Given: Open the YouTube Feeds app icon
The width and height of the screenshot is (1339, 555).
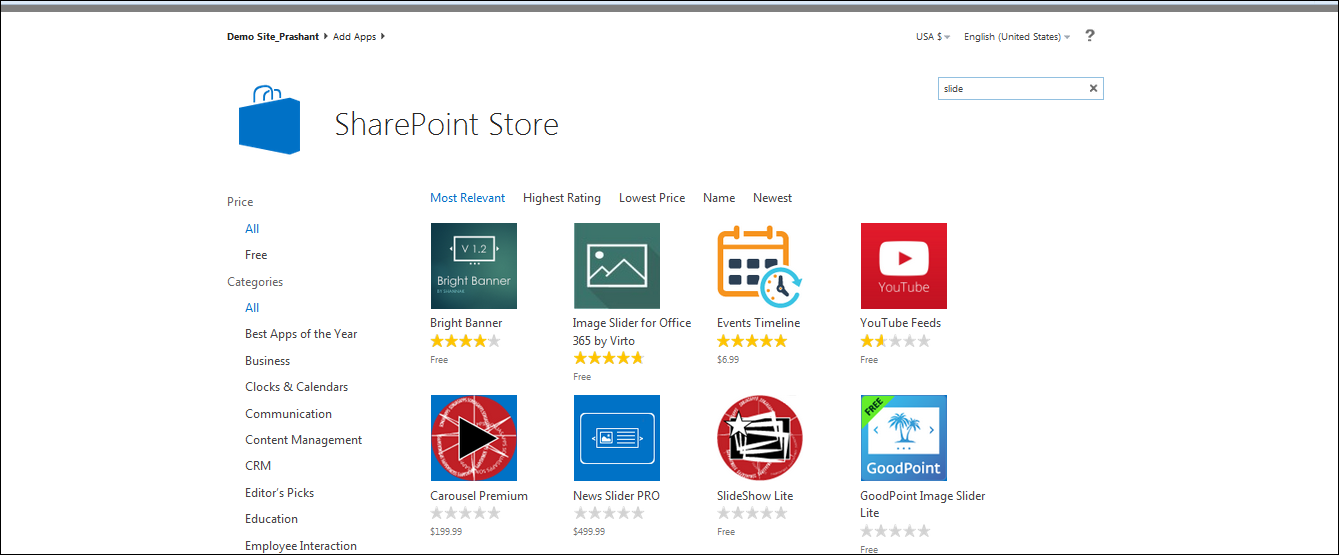Looking at the screenshot, I should click(x=903, y=266).
